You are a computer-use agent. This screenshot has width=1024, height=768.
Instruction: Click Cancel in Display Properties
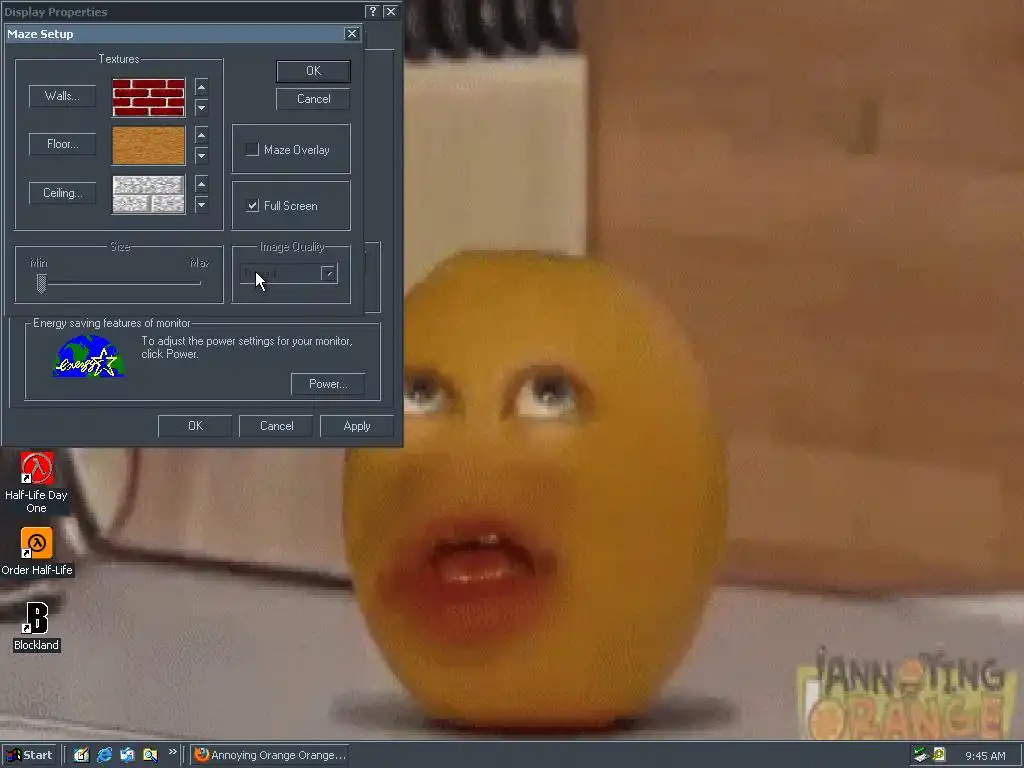276,426
